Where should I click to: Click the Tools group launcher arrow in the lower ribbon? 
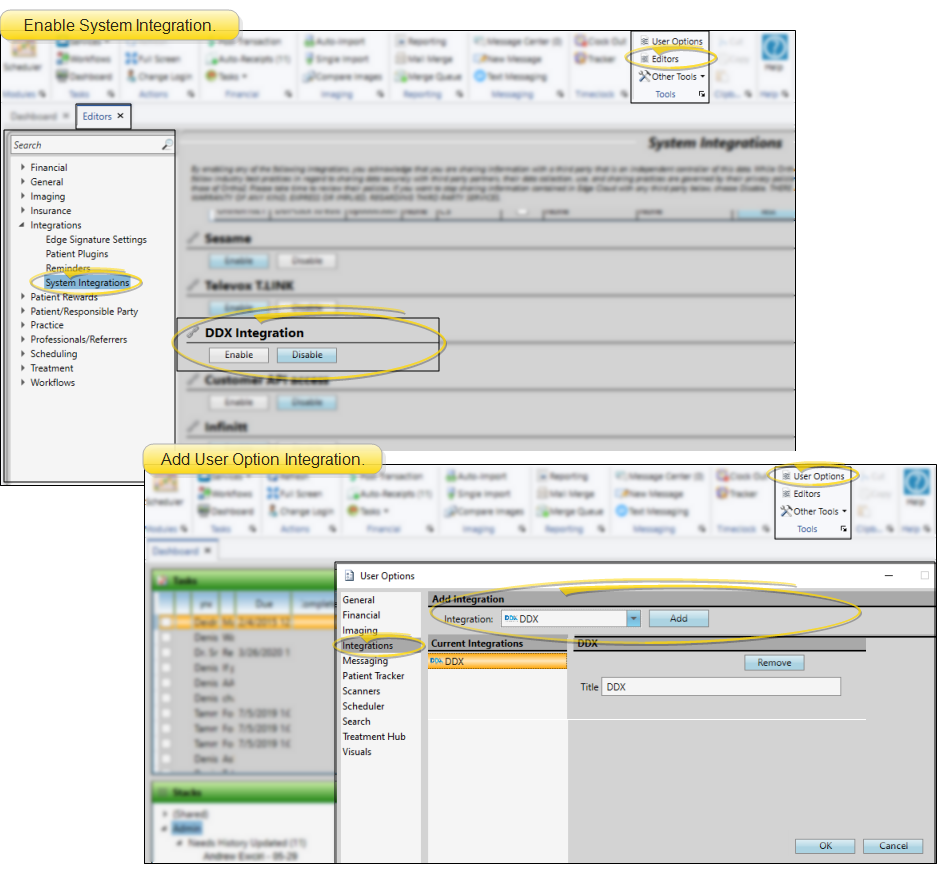(843, 529)
